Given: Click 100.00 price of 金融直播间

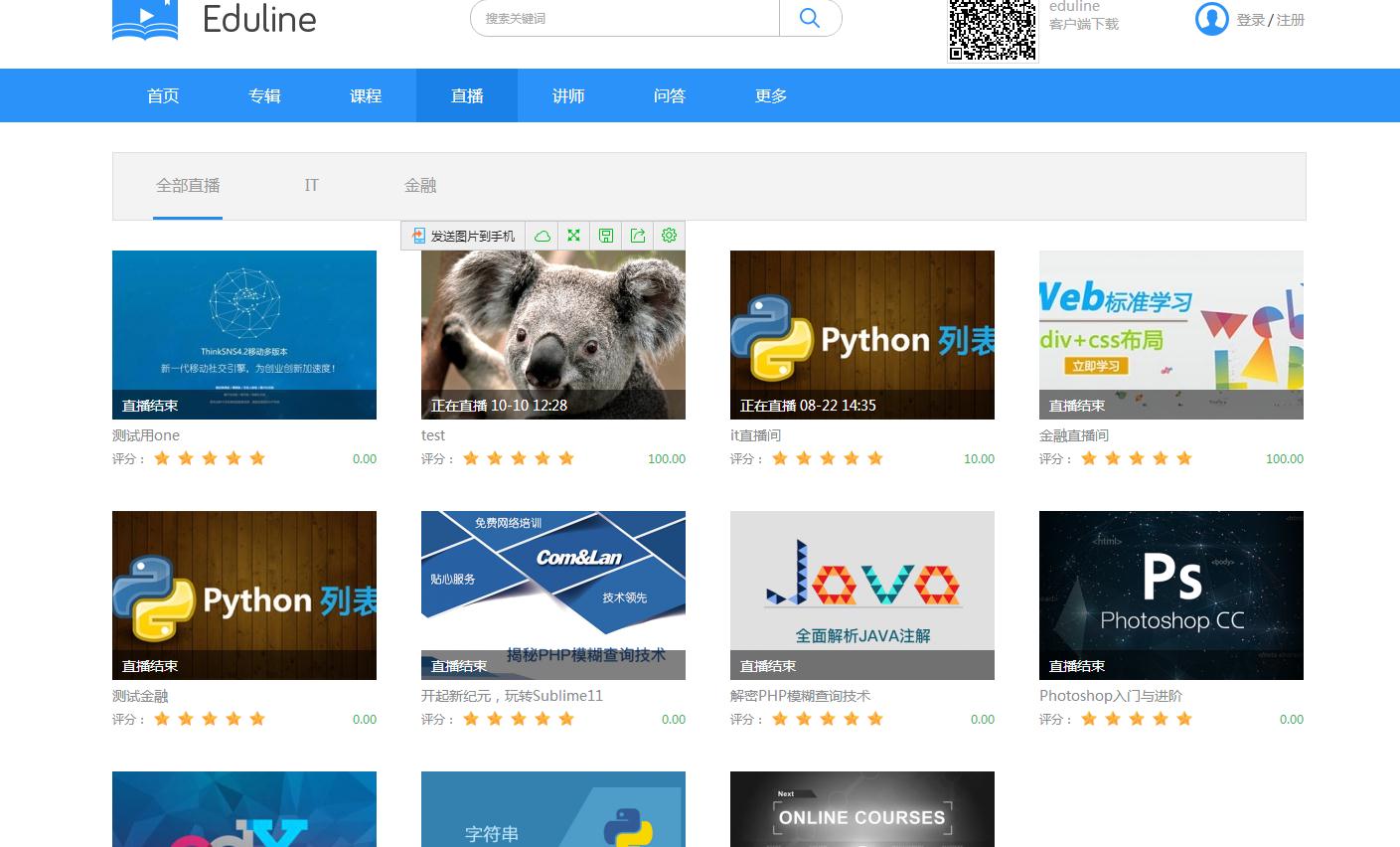Looking at the screenshot, I should [x=1285, y=459].
